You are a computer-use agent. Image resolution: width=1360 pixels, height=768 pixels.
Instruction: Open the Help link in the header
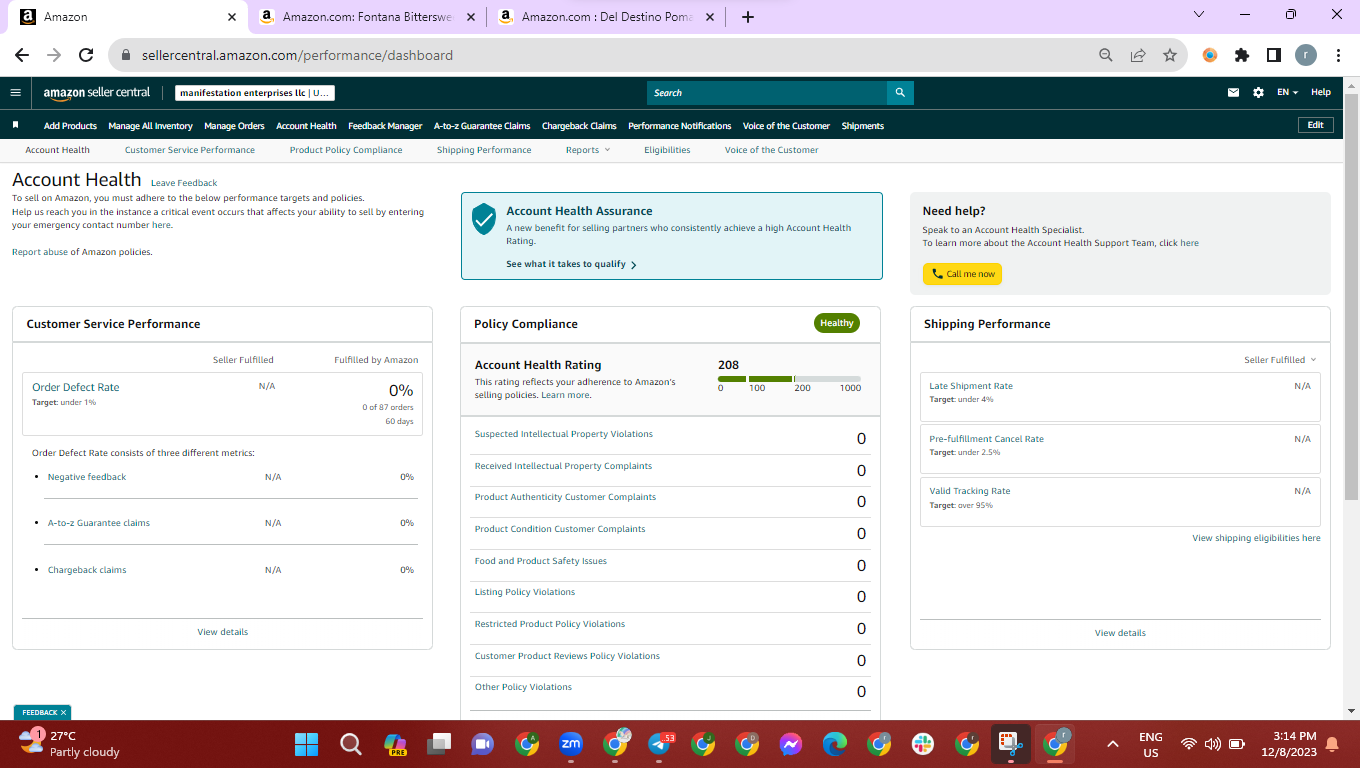(x=1321, y=93)
